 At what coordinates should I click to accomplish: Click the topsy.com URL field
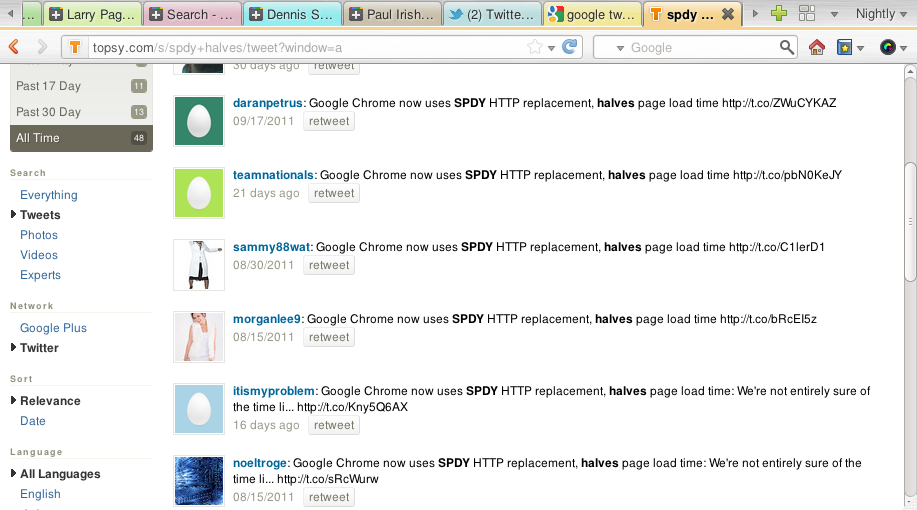pos(308,47)
